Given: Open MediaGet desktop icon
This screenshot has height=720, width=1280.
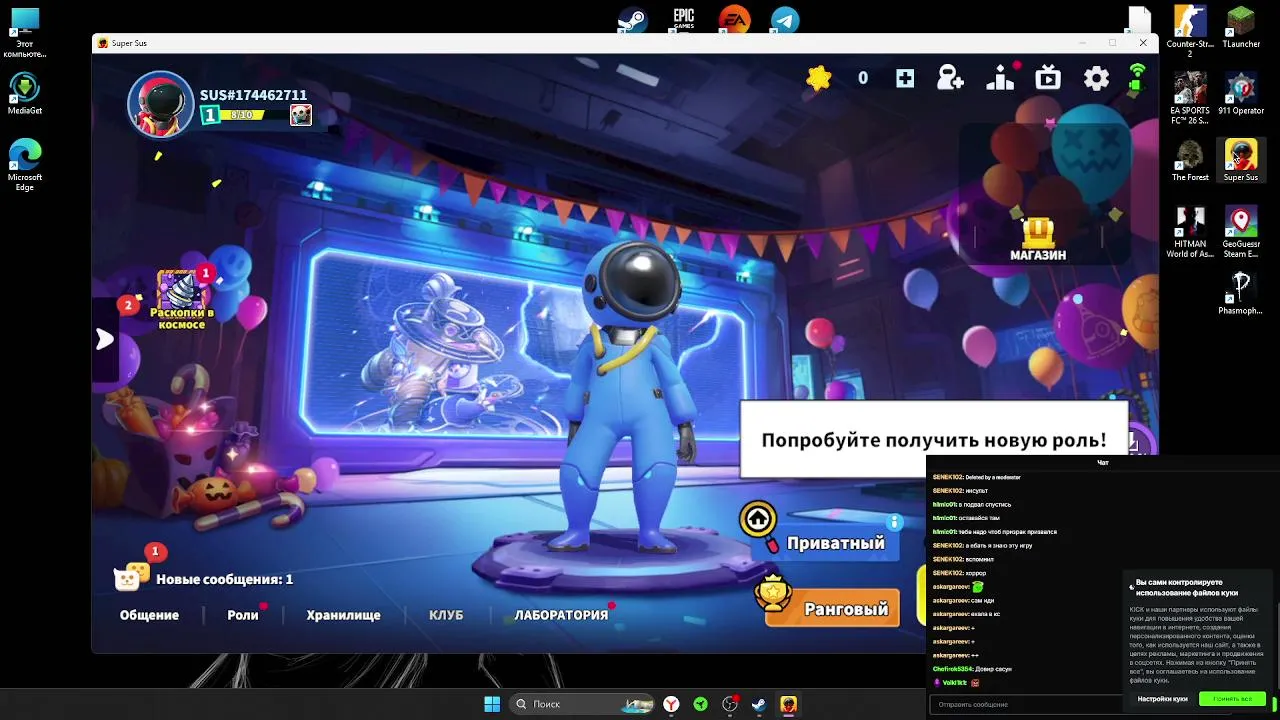Looking at the screenshot, I should coord(25,94).
